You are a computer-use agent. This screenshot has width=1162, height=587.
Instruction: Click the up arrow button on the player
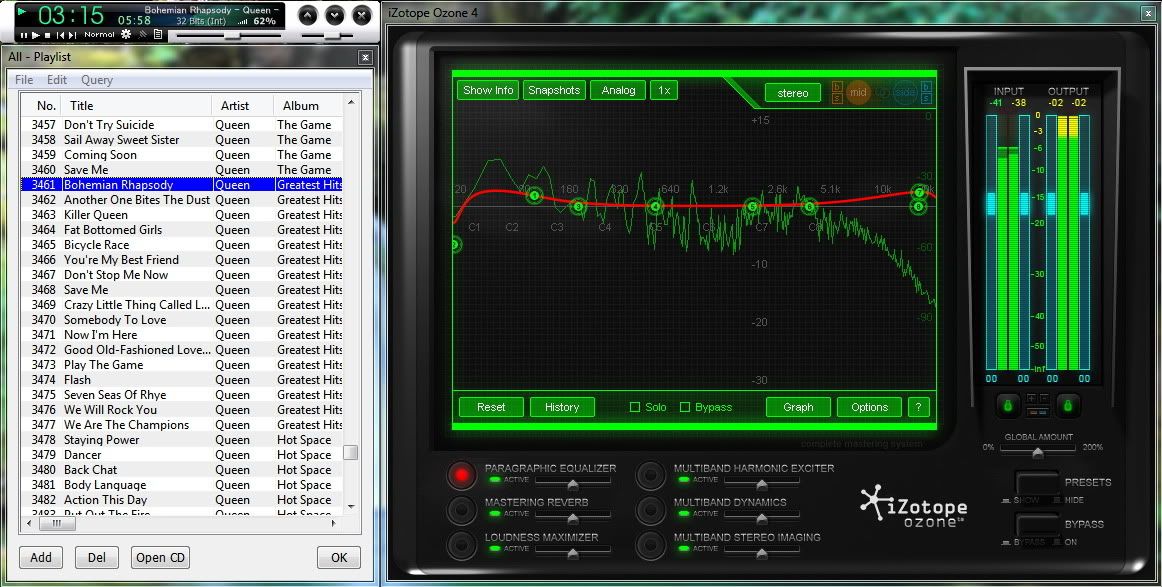pyautogui.click(x=308, y=15)
